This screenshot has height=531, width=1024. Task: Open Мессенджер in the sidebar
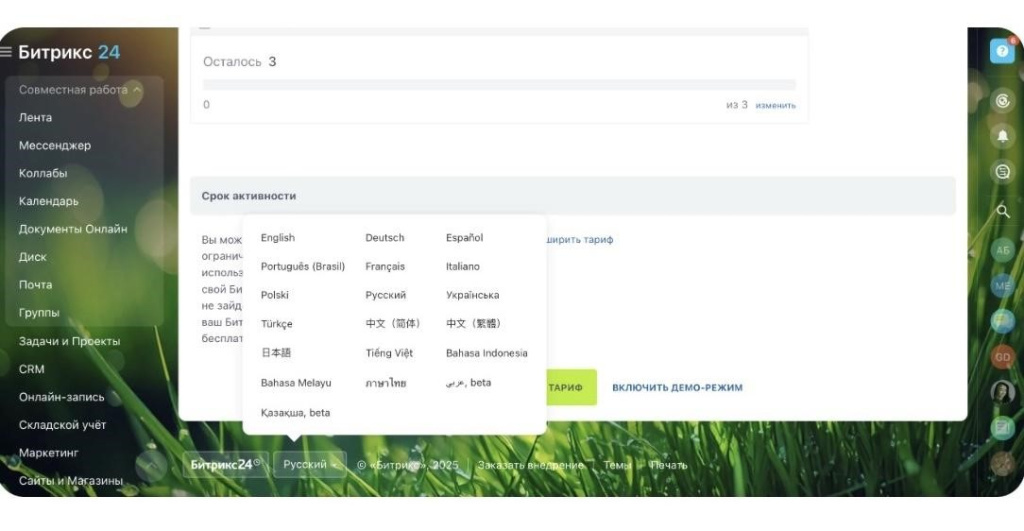[x=55, y=146]
